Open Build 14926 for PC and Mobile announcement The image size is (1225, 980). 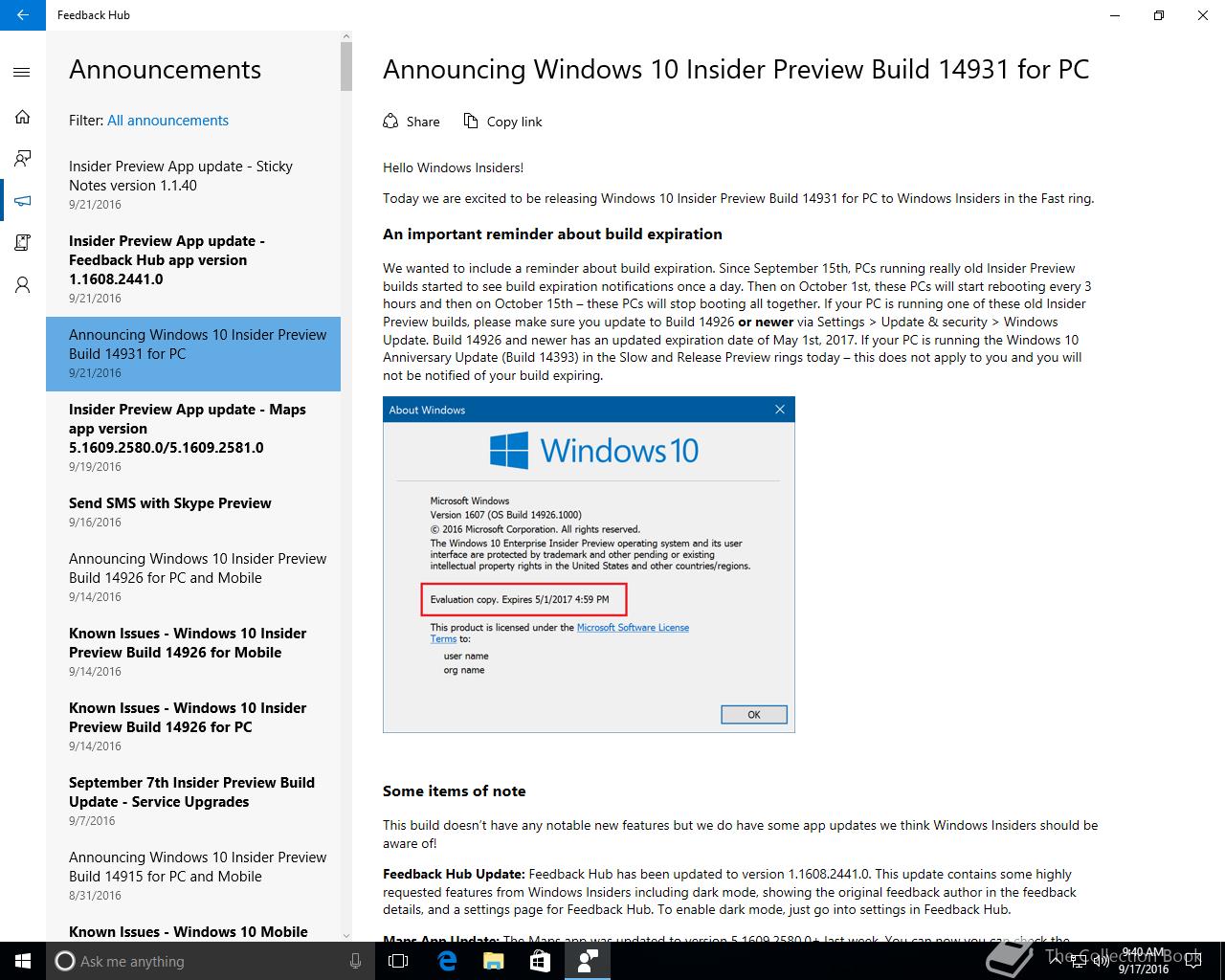[193, 577]
